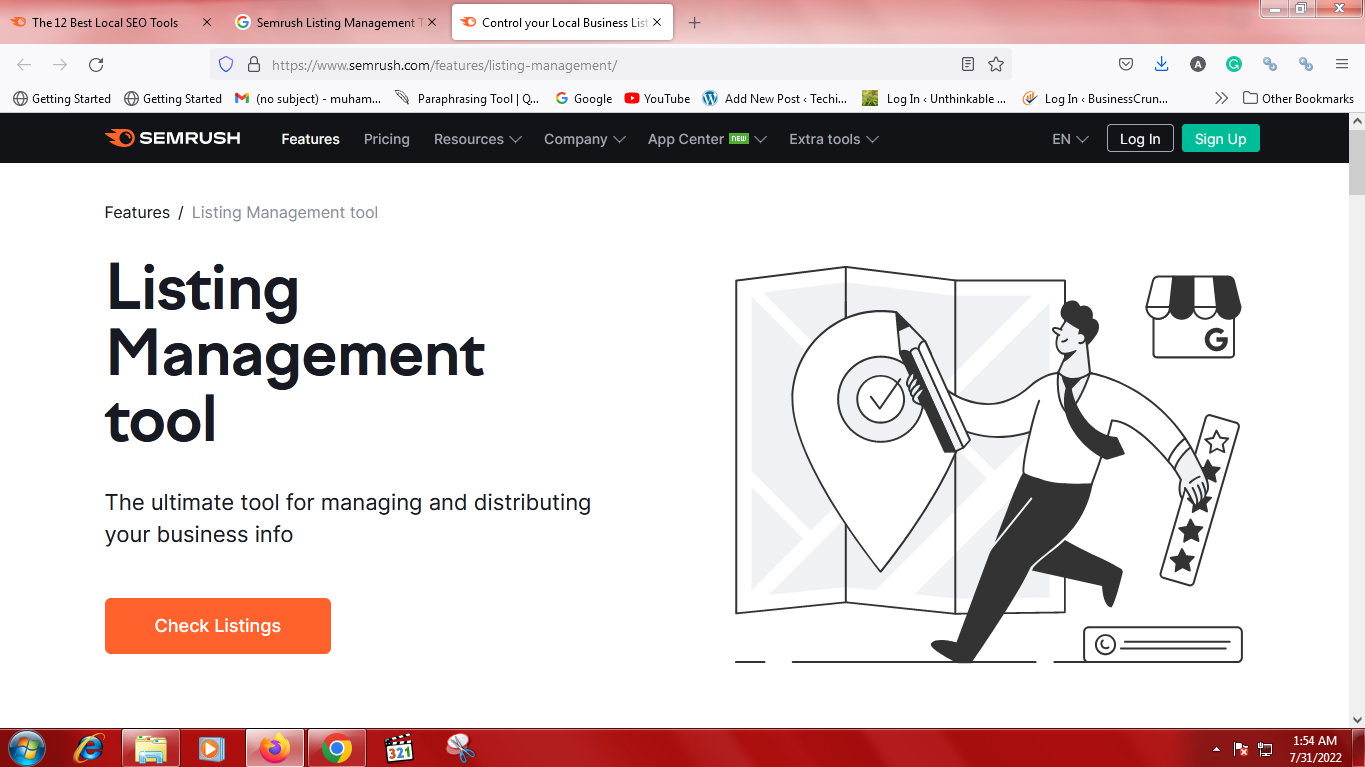This screenshot has height=767, width=1365.
Task: Open the Features menu item
Action: (310, 139)
